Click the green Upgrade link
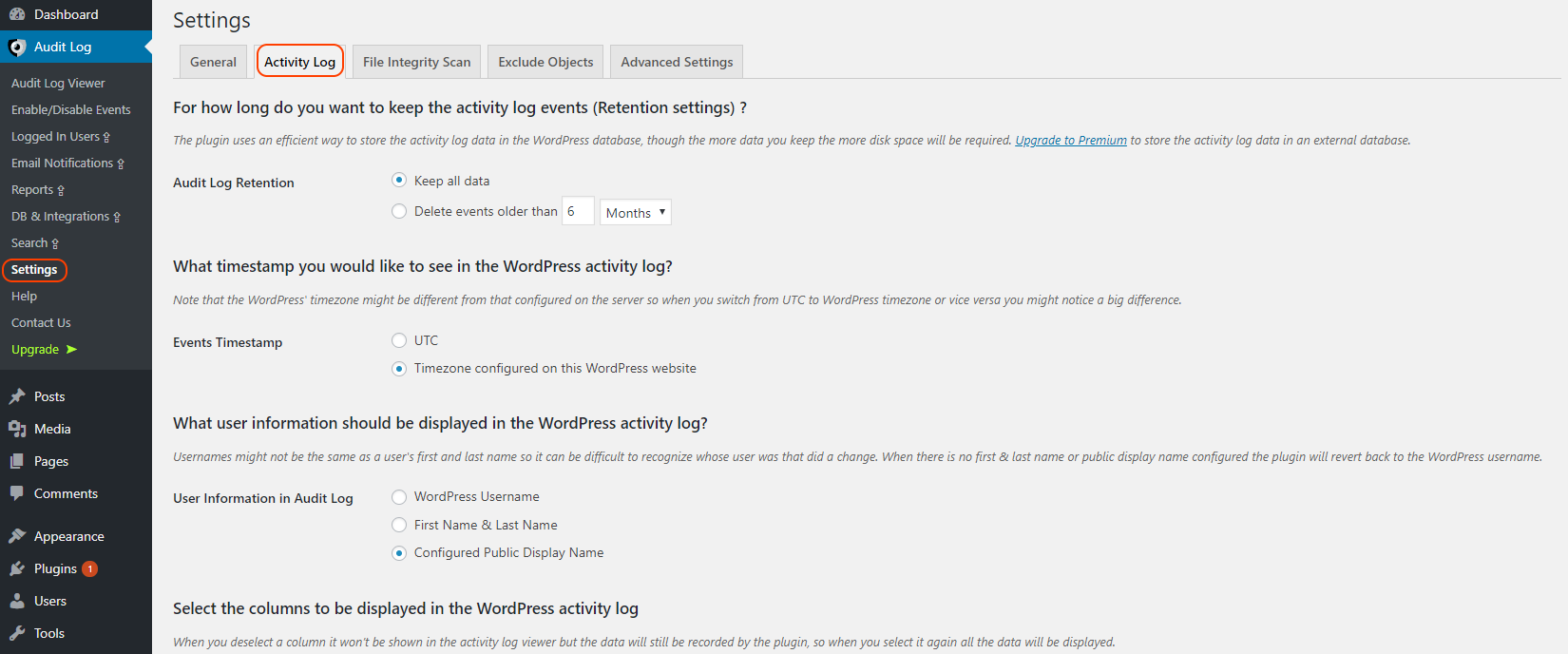This screenshot has width=1568, height=654. point(35,350)
